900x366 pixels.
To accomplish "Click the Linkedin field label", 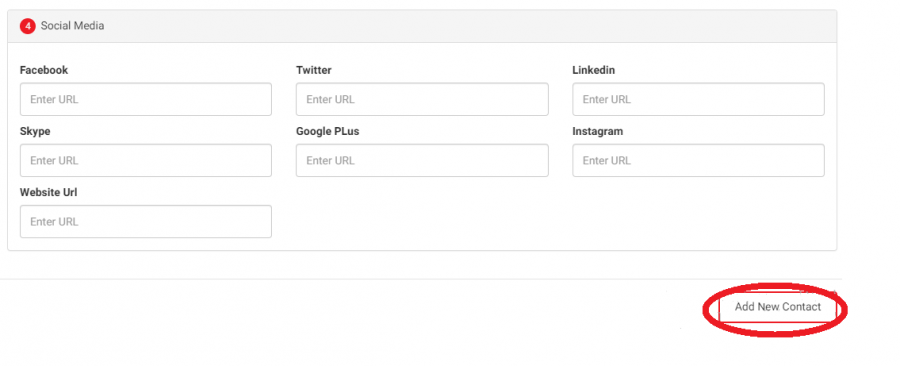I will coord(593,70).
